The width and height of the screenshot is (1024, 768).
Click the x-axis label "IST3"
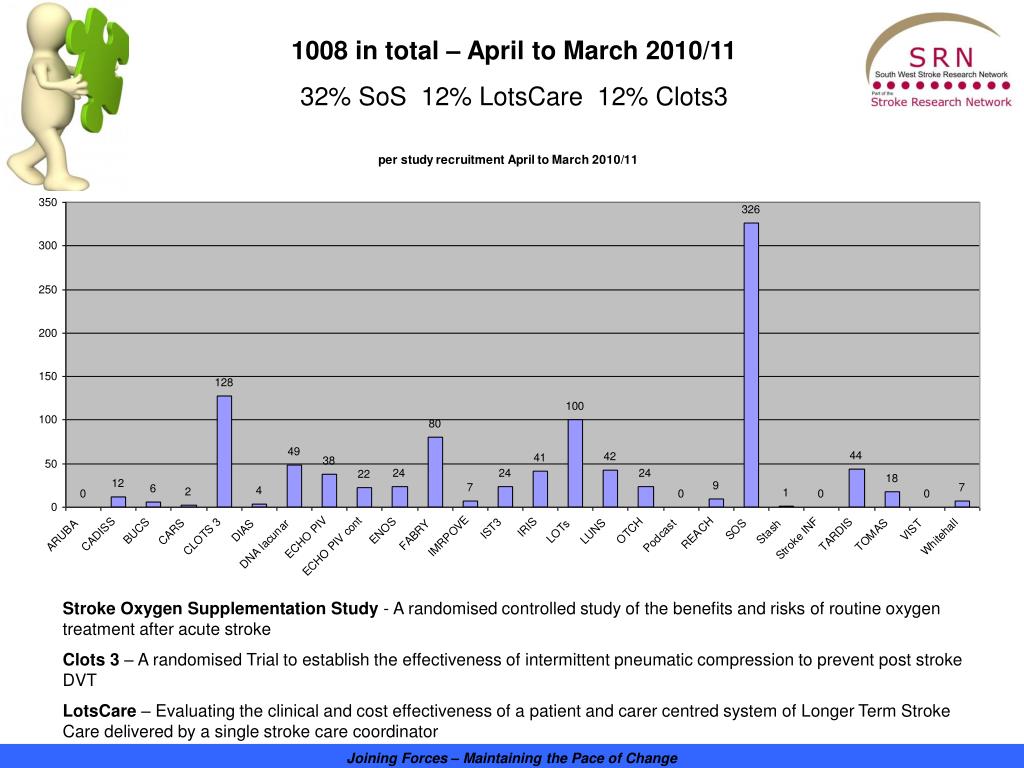tap(490, 528)
